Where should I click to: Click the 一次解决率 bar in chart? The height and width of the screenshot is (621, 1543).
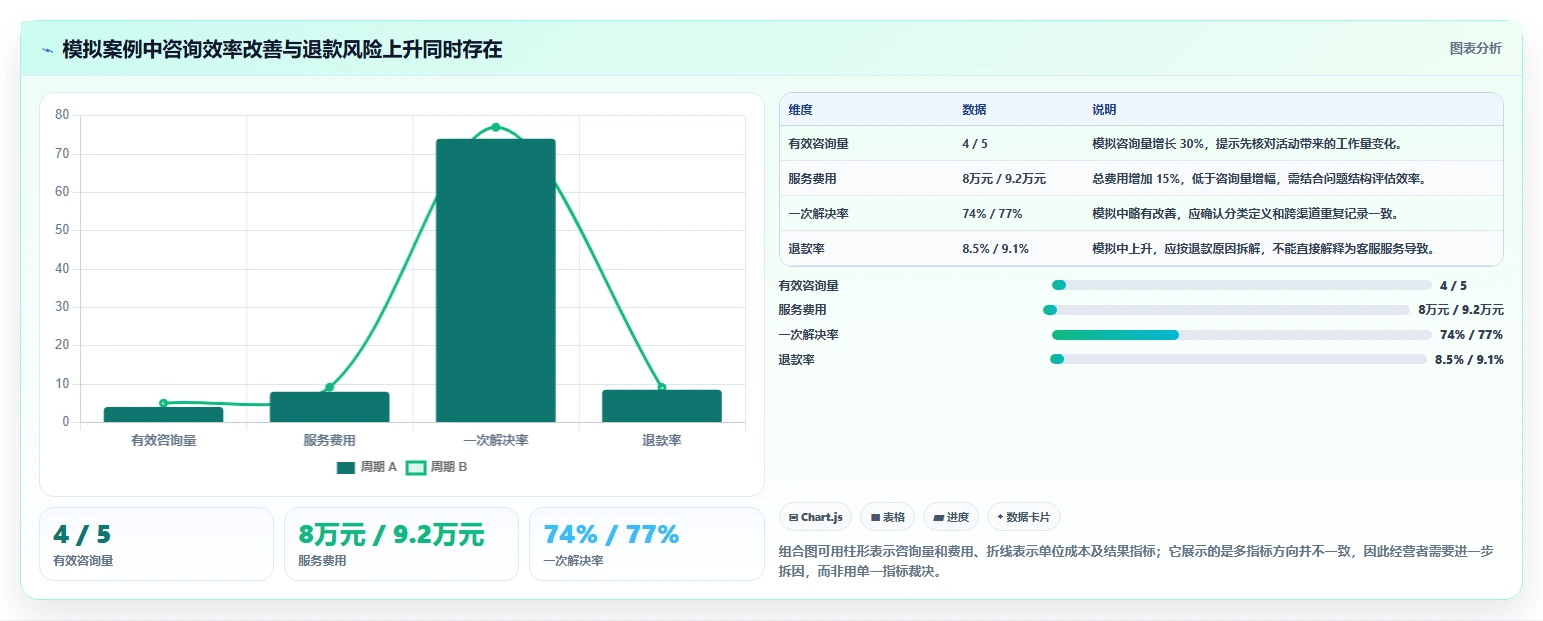tap(496, 280)
